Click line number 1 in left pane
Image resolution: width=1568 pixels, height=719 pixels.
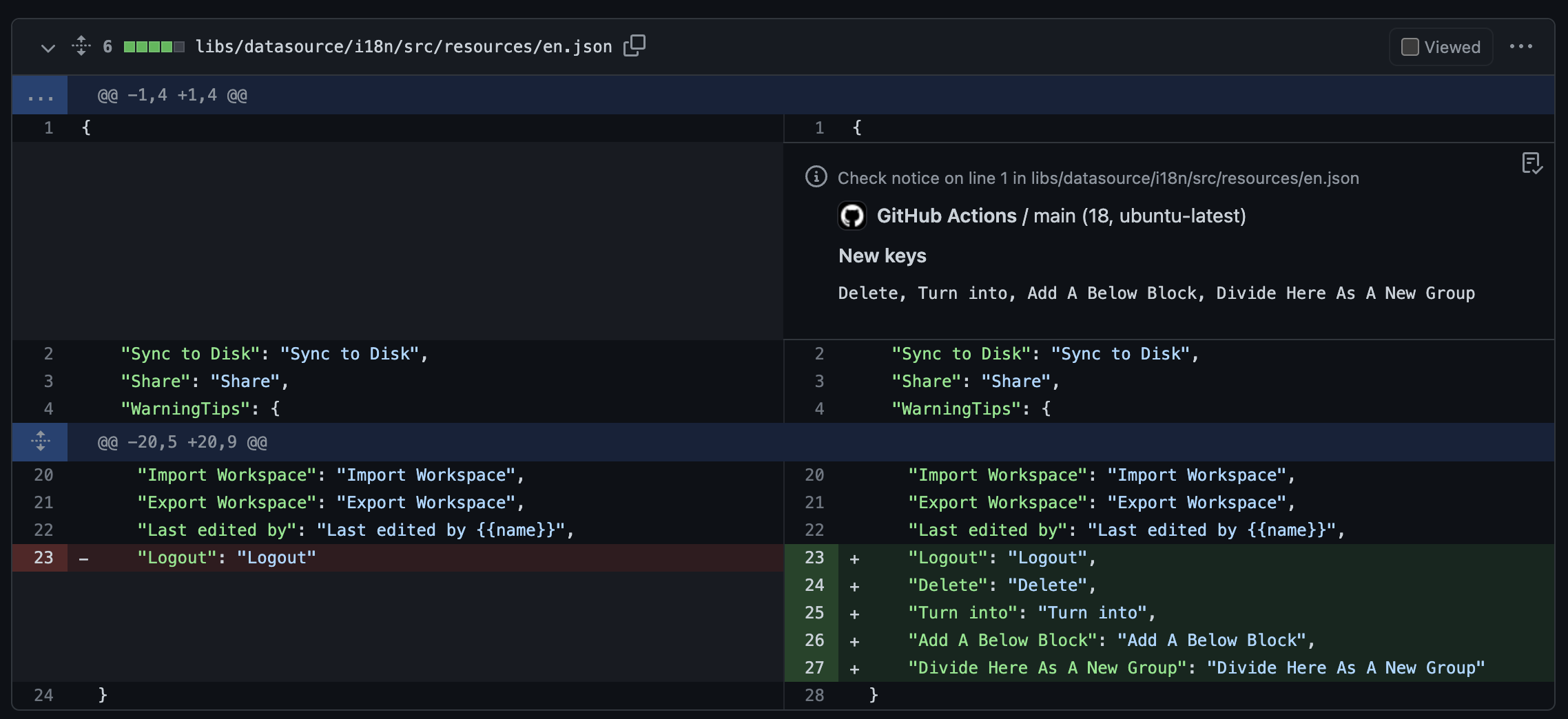(x=40, y=127)
